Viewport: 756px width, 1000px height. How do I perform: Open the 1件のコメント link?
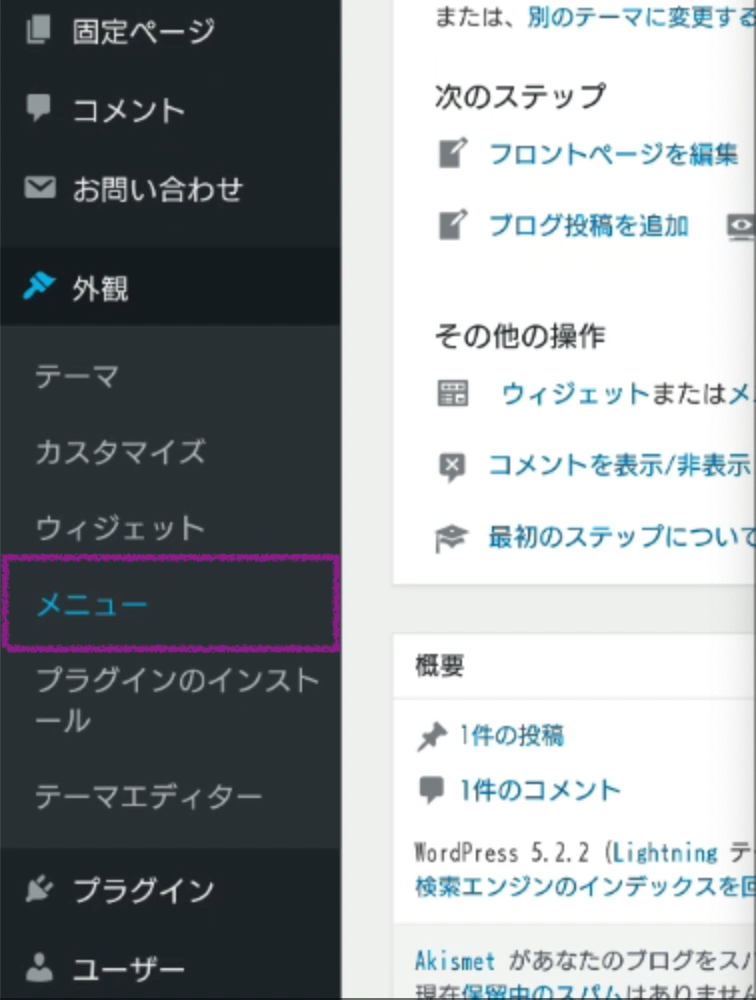click(x=540, y=791)
